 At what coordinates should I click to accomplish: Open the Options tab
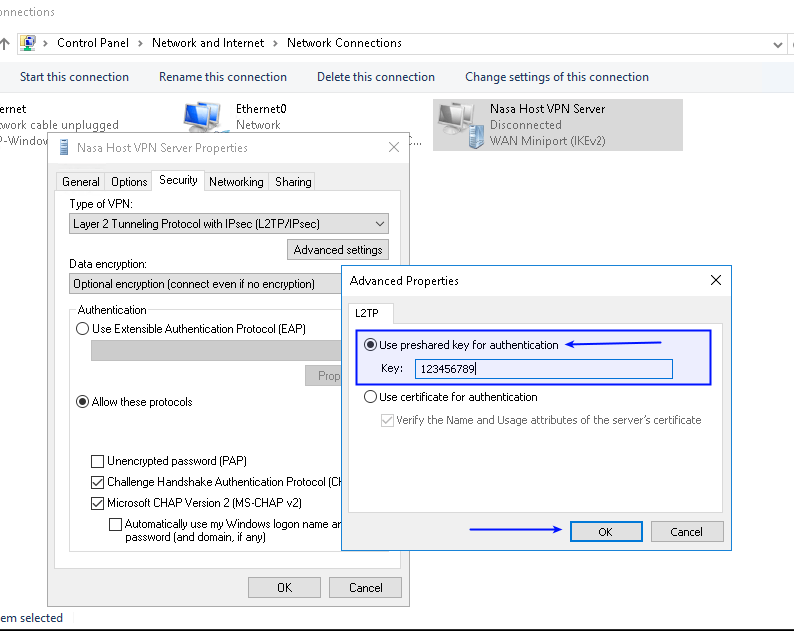[x=129, y=182]
